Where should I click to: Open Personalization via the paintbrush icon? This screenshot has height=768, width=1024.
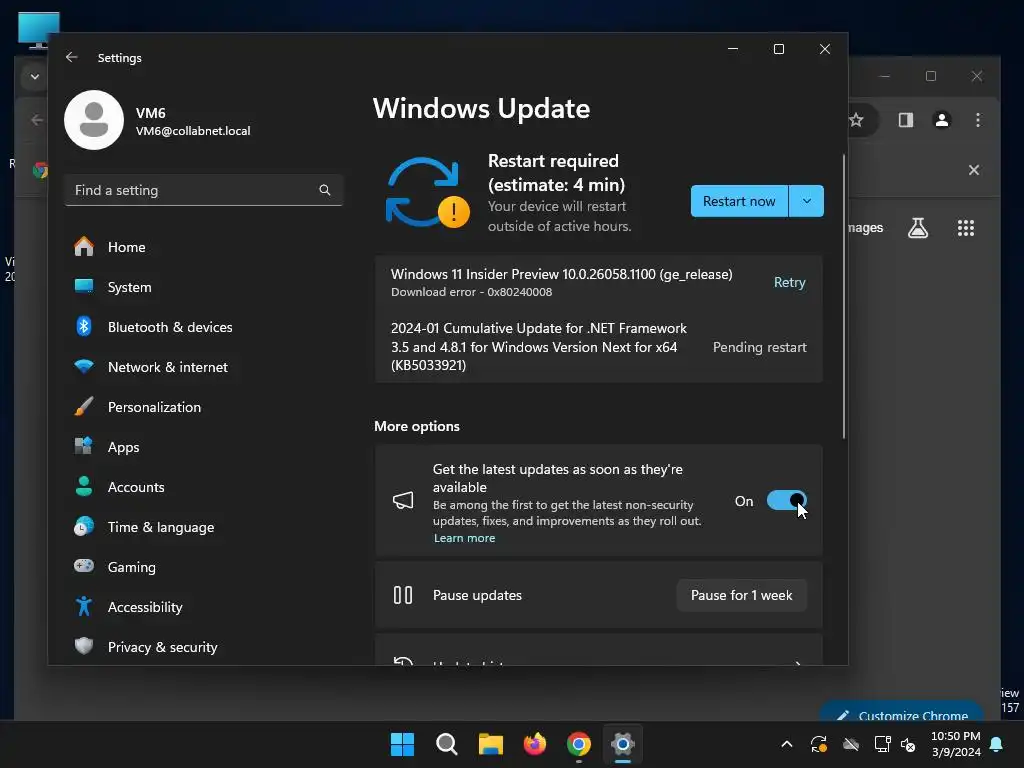[x=84, y=407]
